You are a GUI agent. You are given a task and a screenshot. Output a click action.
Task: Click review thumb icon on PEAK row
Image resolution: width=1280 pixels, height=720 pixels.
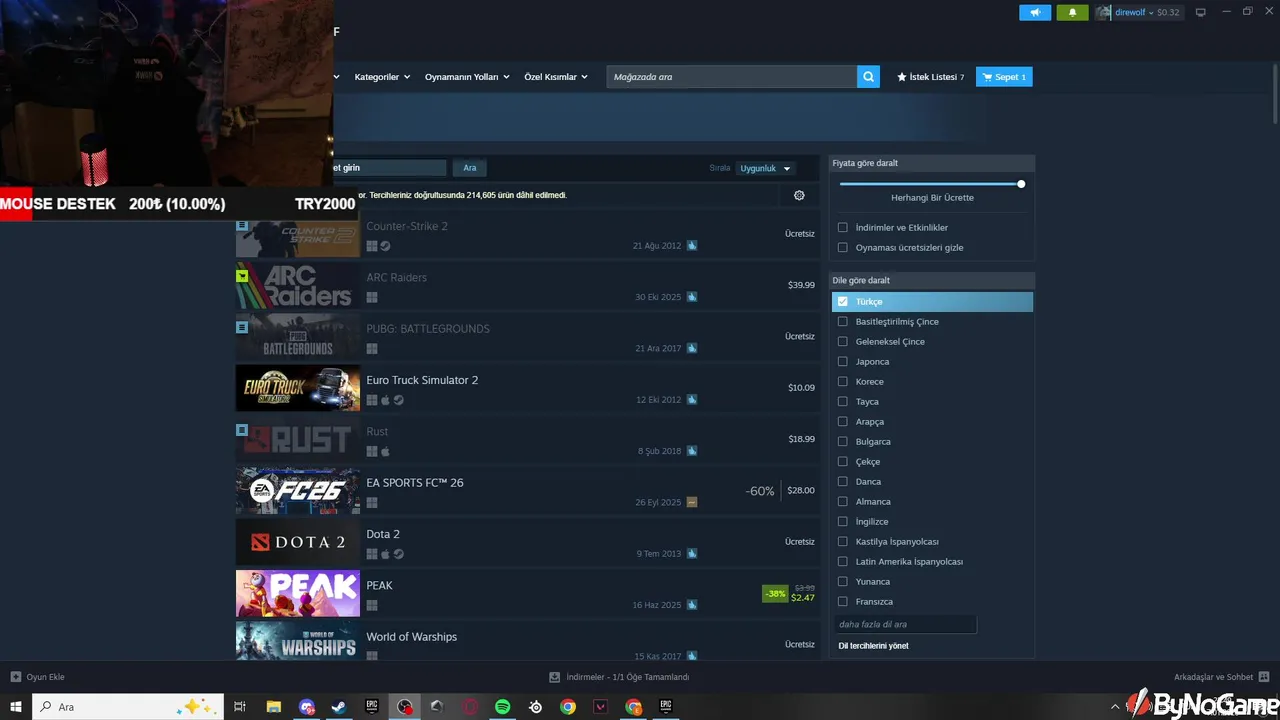(692, 605)
